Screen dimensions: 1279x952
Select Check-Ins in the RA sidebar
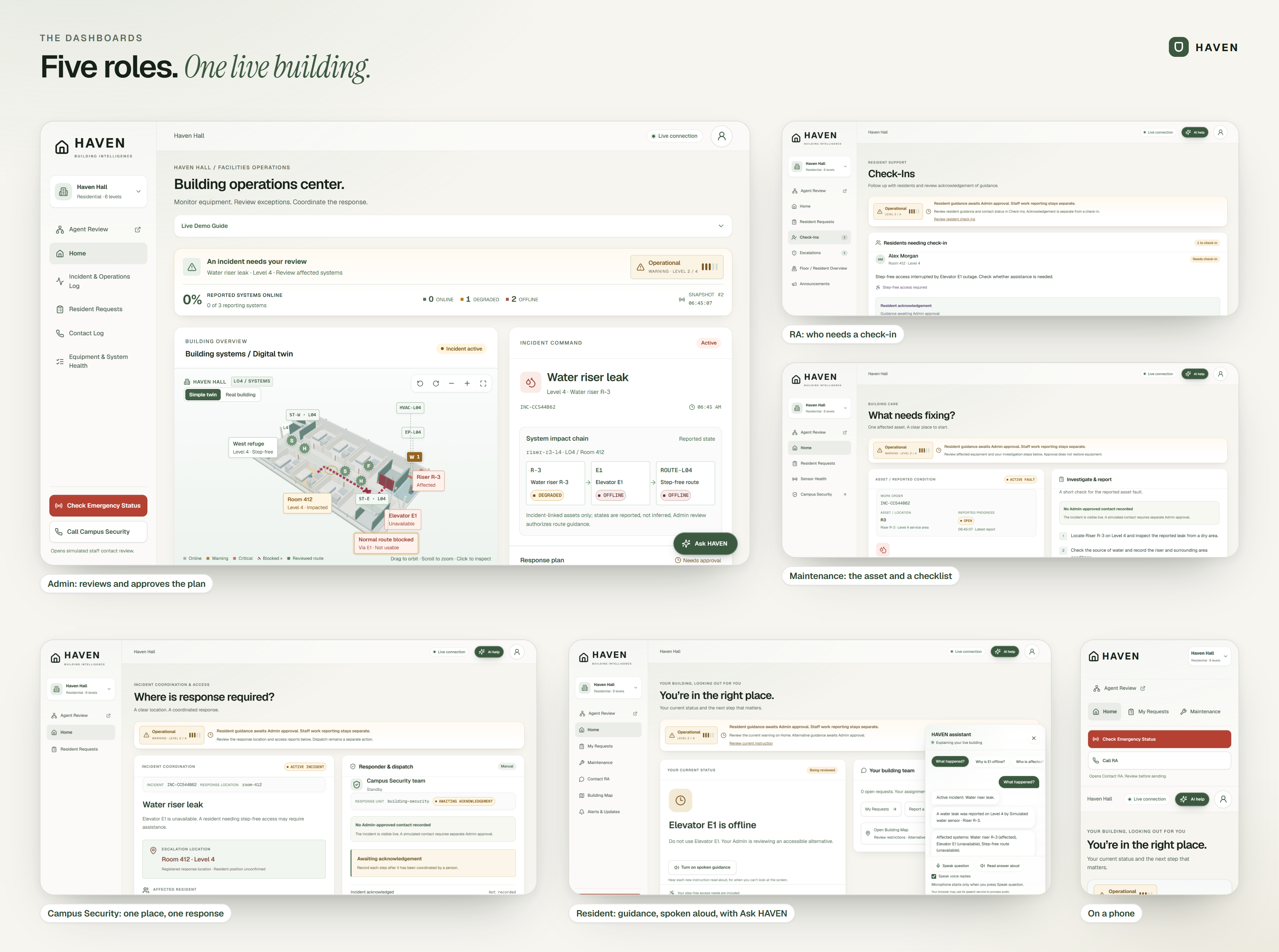click(x=819, y=237)
